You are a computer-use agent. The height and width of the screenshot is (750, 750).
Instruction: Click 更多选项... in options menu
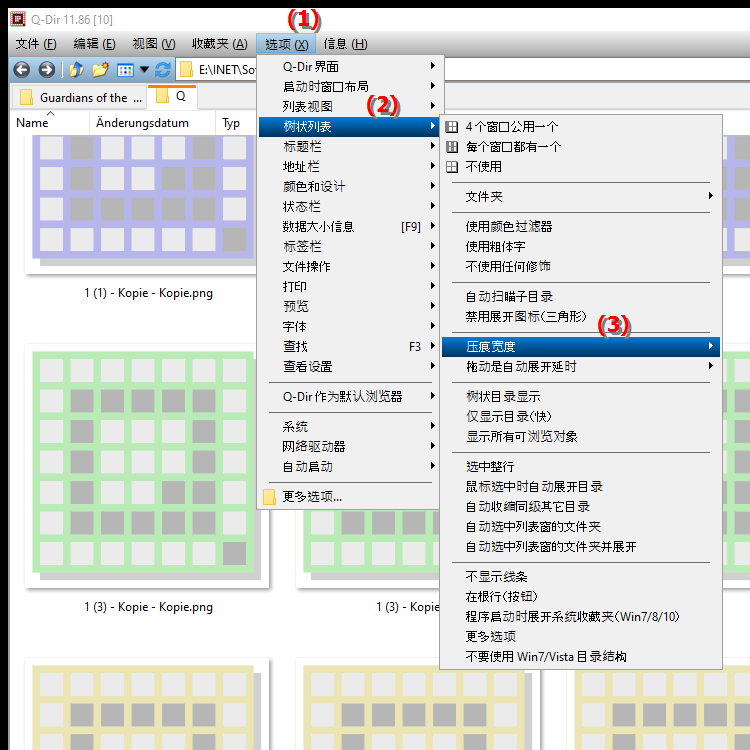tap(312, 497)
